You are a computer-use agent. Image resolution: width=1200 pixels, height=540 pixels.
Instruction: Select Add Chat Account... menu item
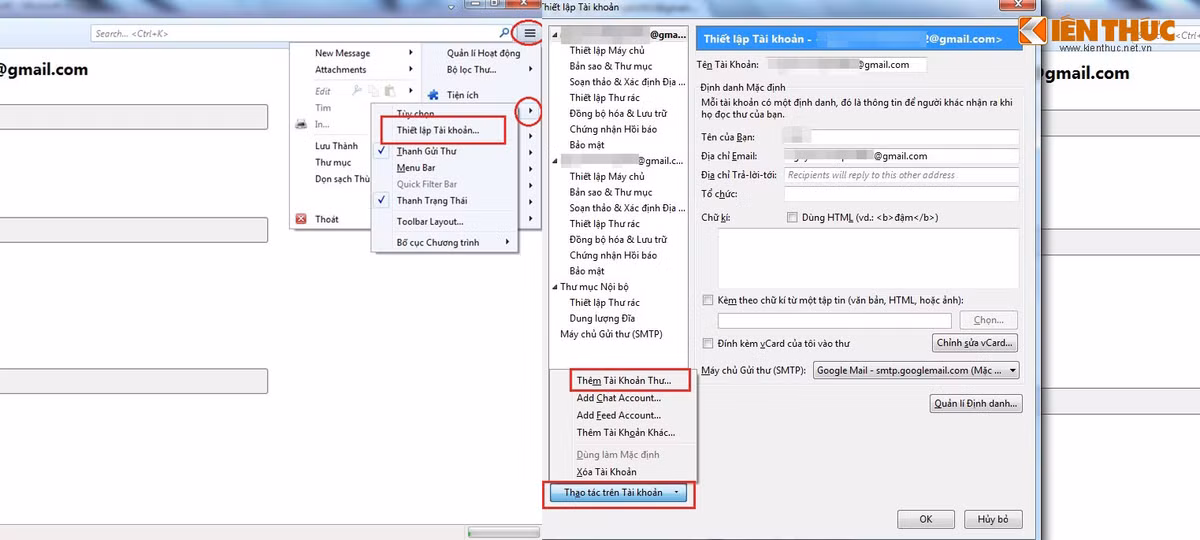point(619,398)
